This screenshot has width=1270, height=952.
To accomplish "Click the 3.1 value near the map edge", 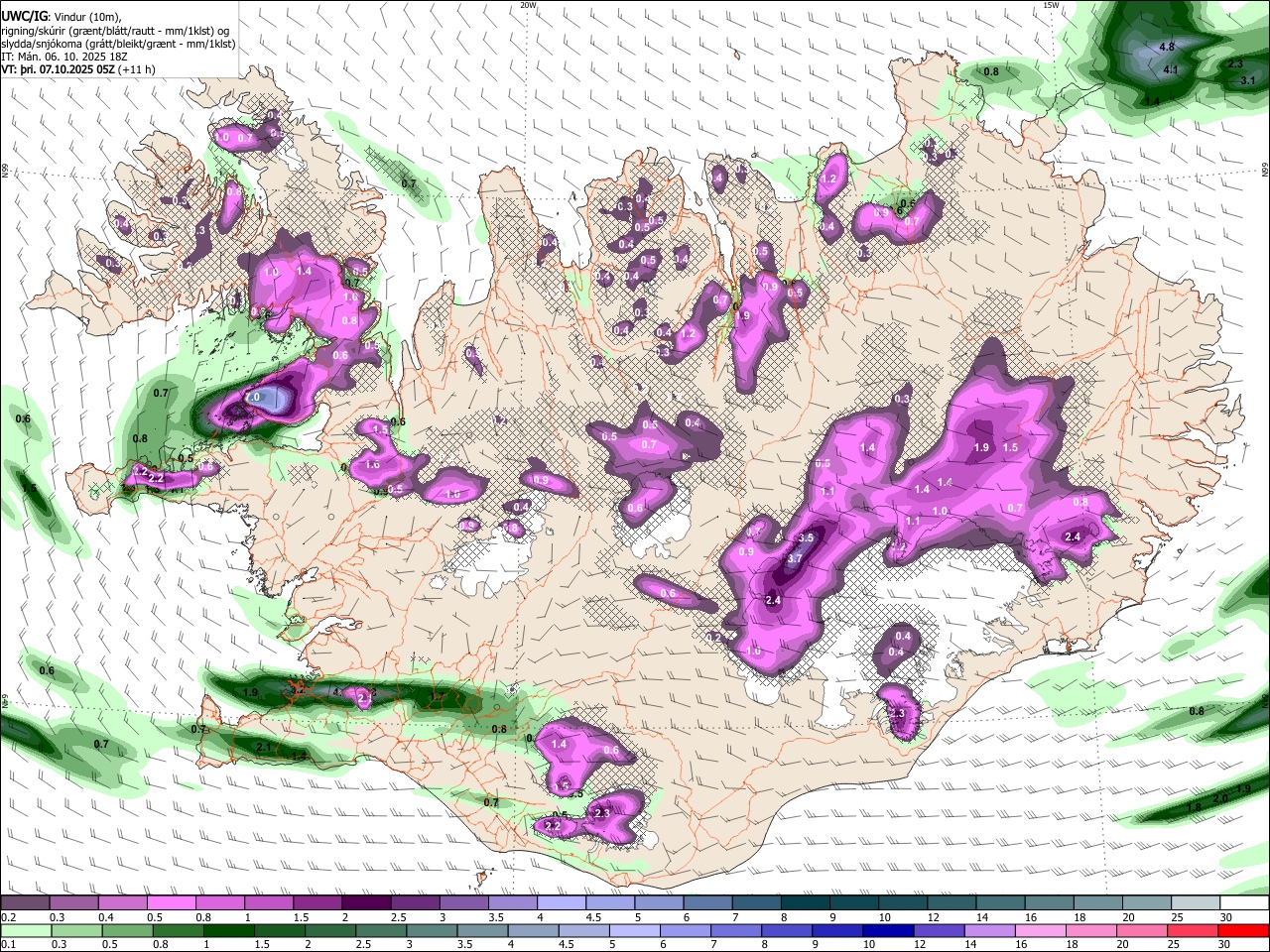I will point(1248,80).
